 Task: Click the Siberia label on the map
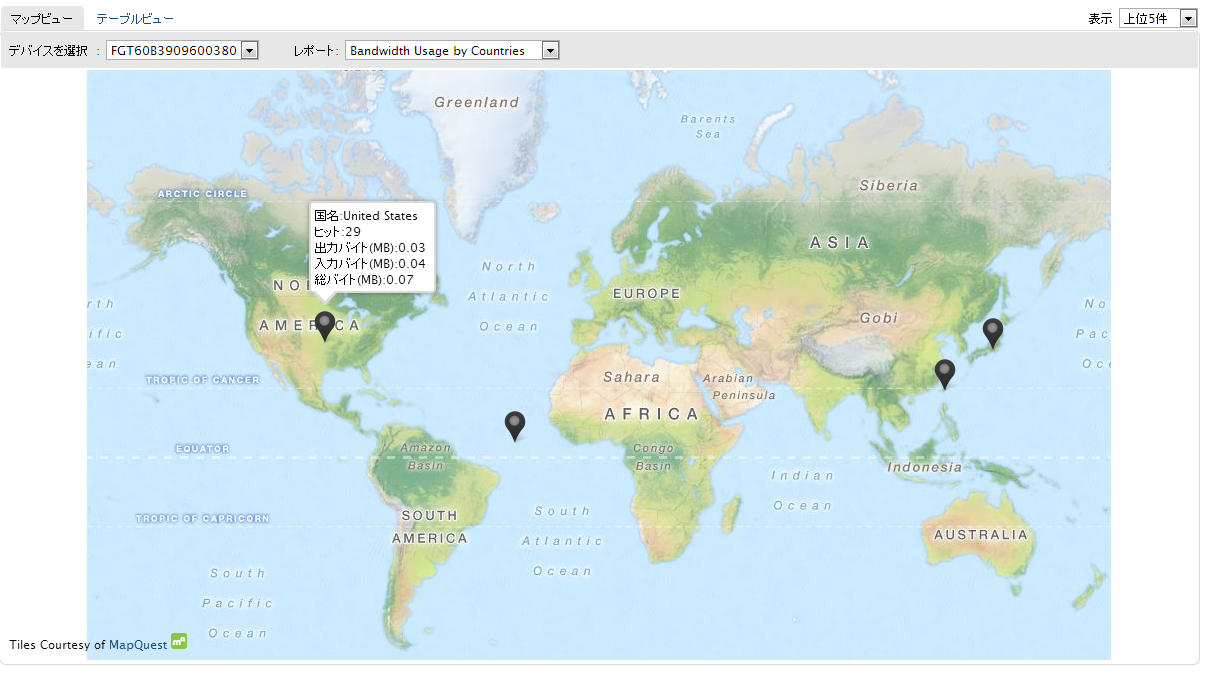(x=889, y=185)
